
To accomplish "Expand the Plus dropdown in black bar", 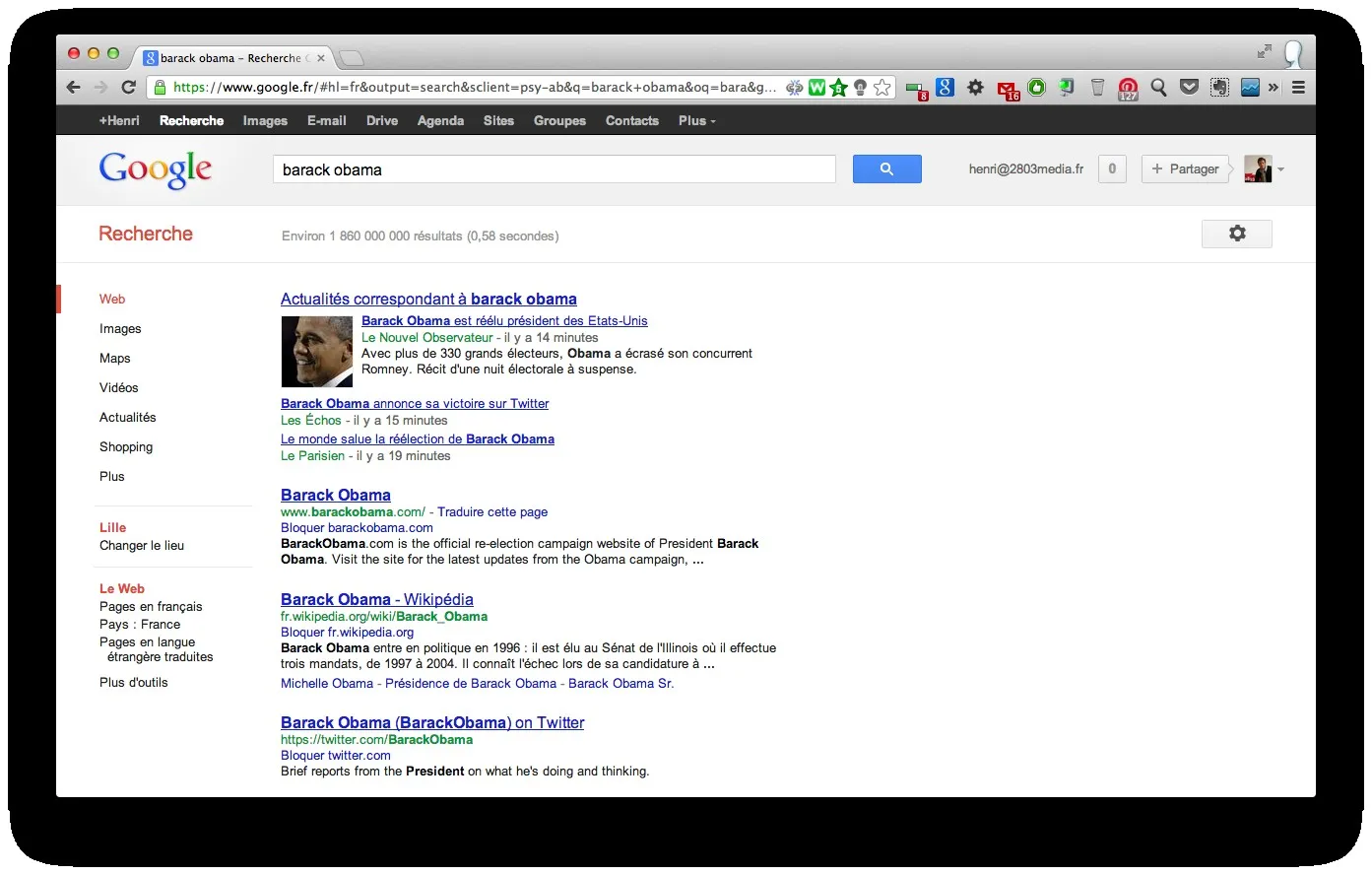I will [x=696, y=121].
